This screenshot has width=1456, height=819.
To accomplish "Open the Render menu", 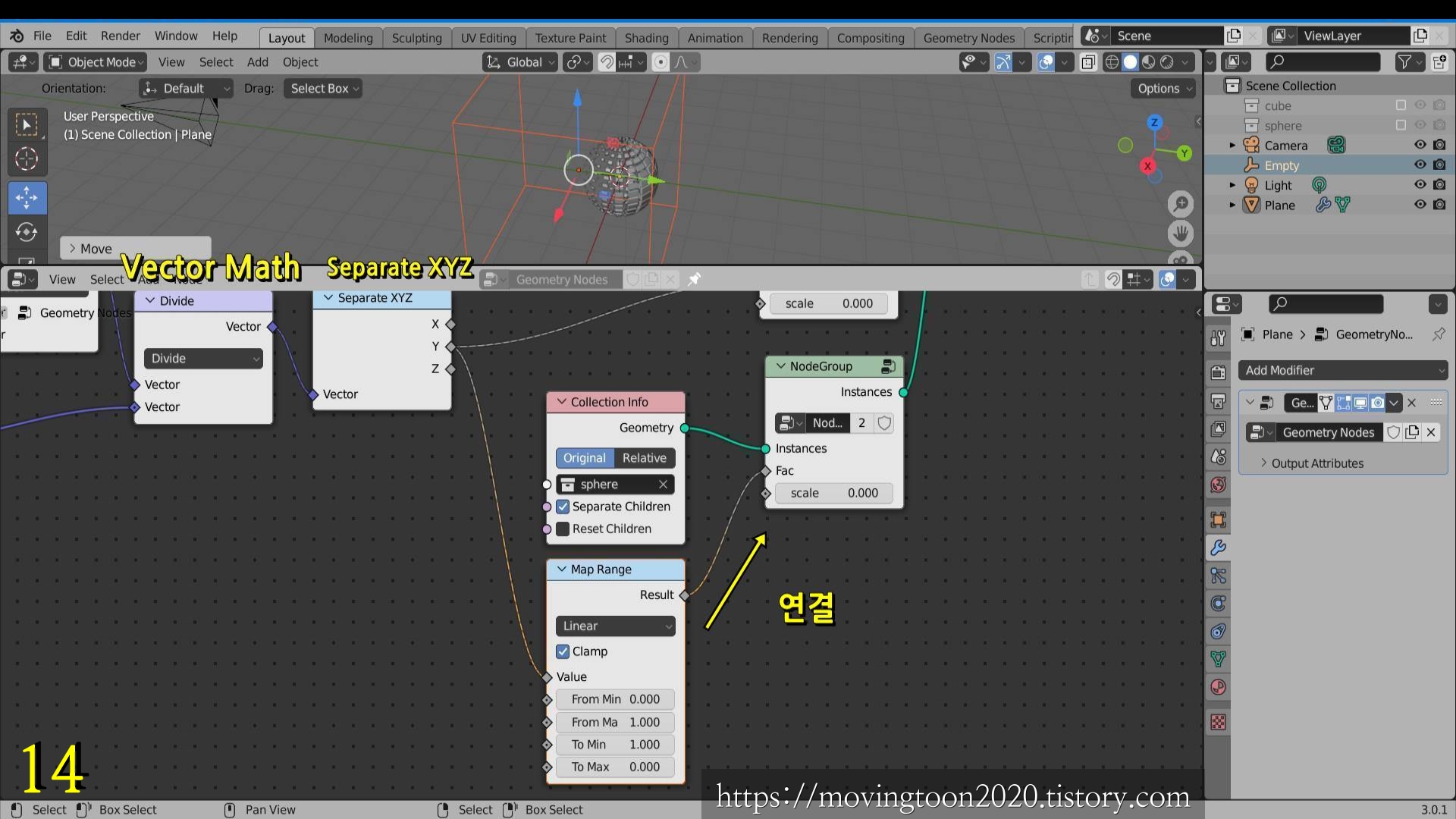I will [121, 36].
